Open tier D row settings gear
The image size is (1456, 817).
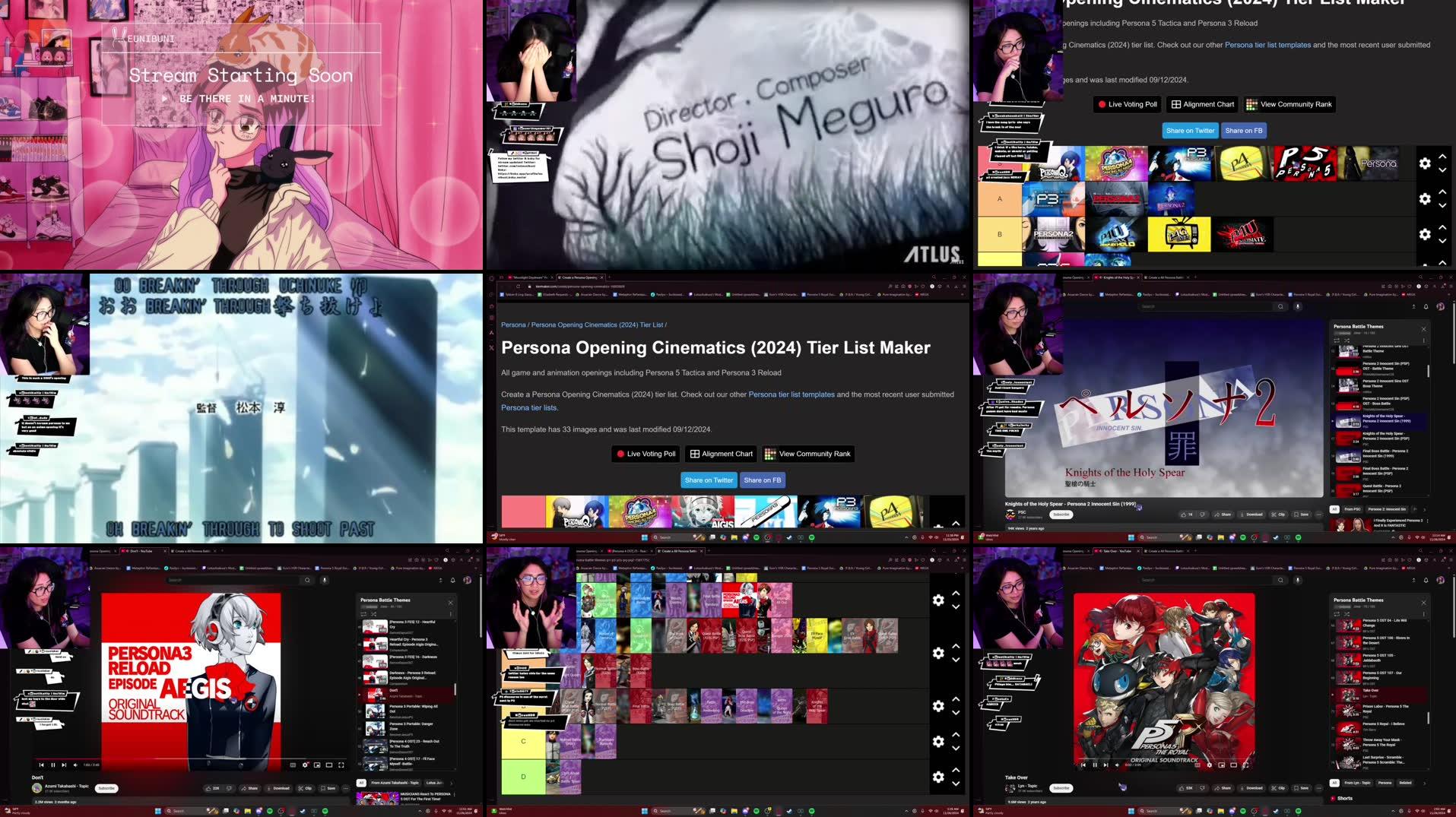[938, 777]
